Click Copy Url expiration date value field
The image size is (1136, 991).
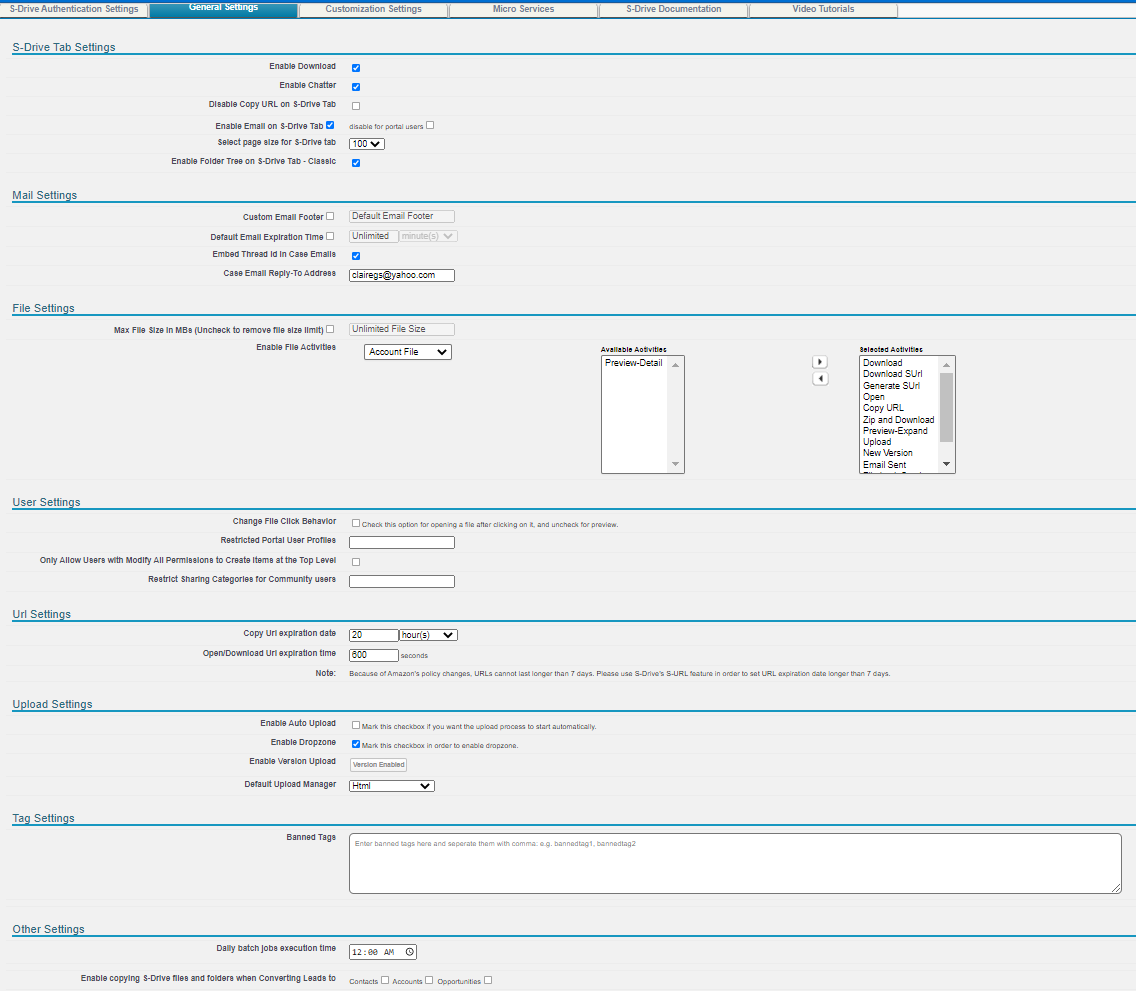[374, 635]
